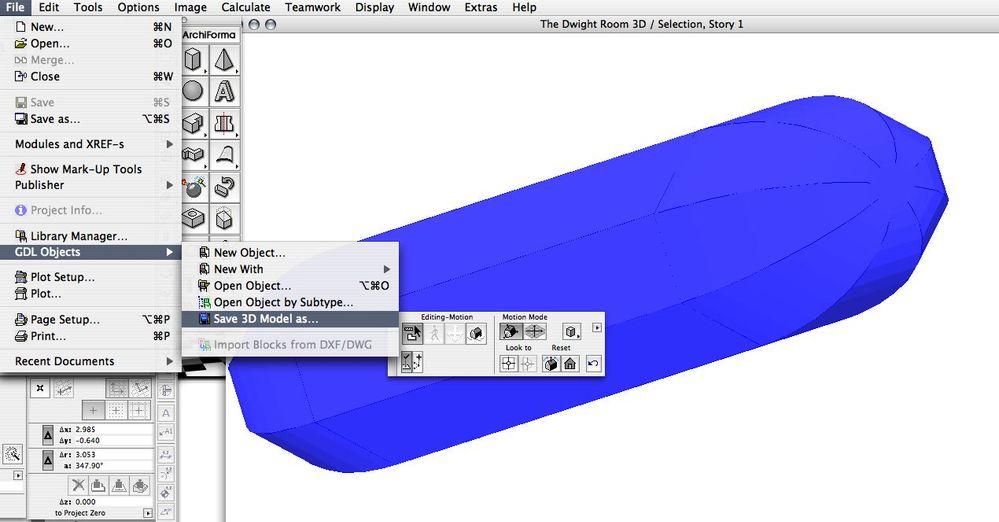The image size is (999, 522).
Task: Choose Print… in File menu
Action: point(90,336)
